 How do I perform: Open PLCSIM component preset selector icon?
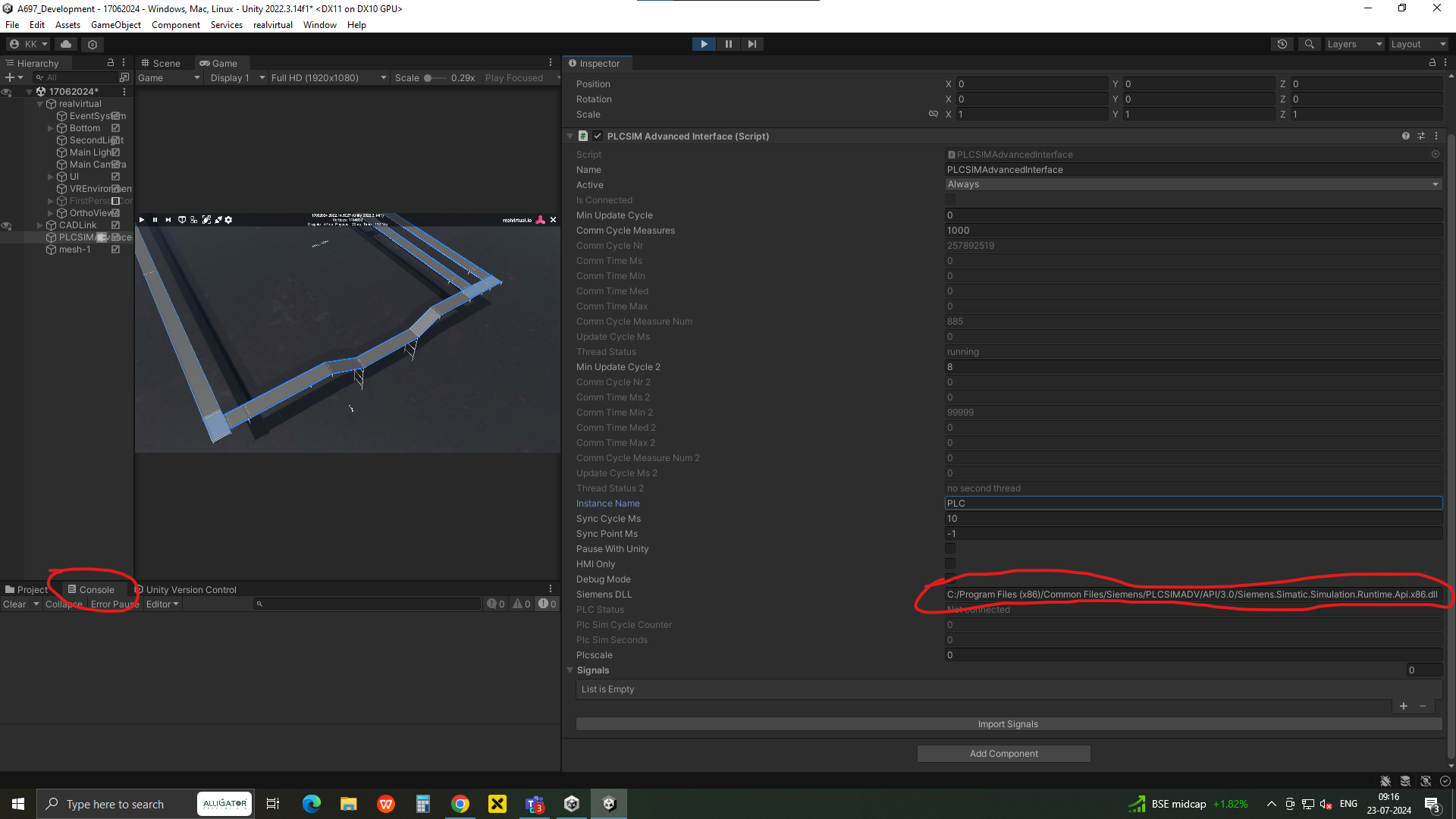(x=1421, y=136)
